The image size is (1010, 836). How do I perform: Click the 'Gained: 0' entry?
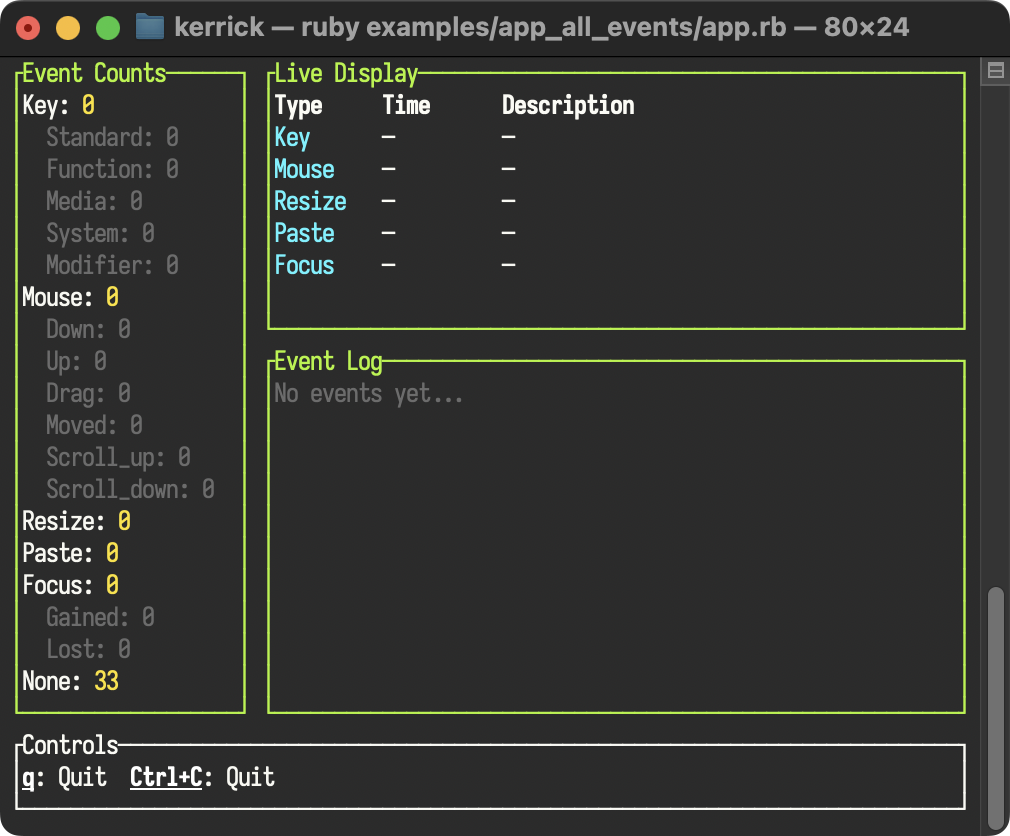100,617
